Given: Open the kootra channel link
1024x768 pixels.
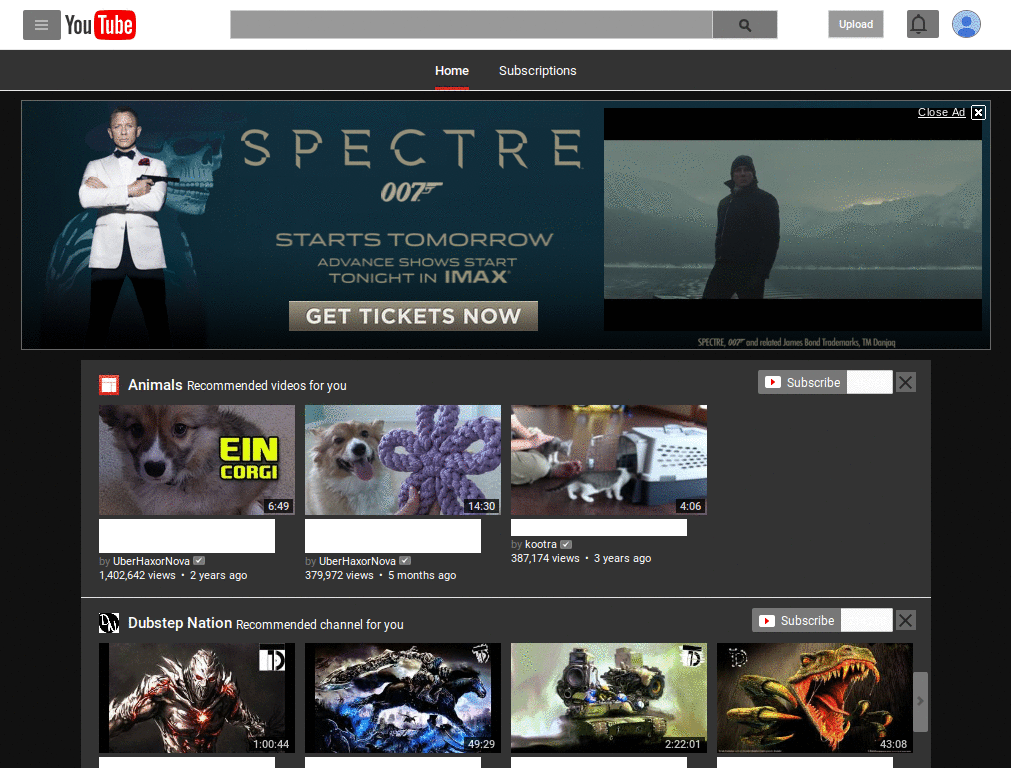Looking at the screenshot, I should 541,544.
